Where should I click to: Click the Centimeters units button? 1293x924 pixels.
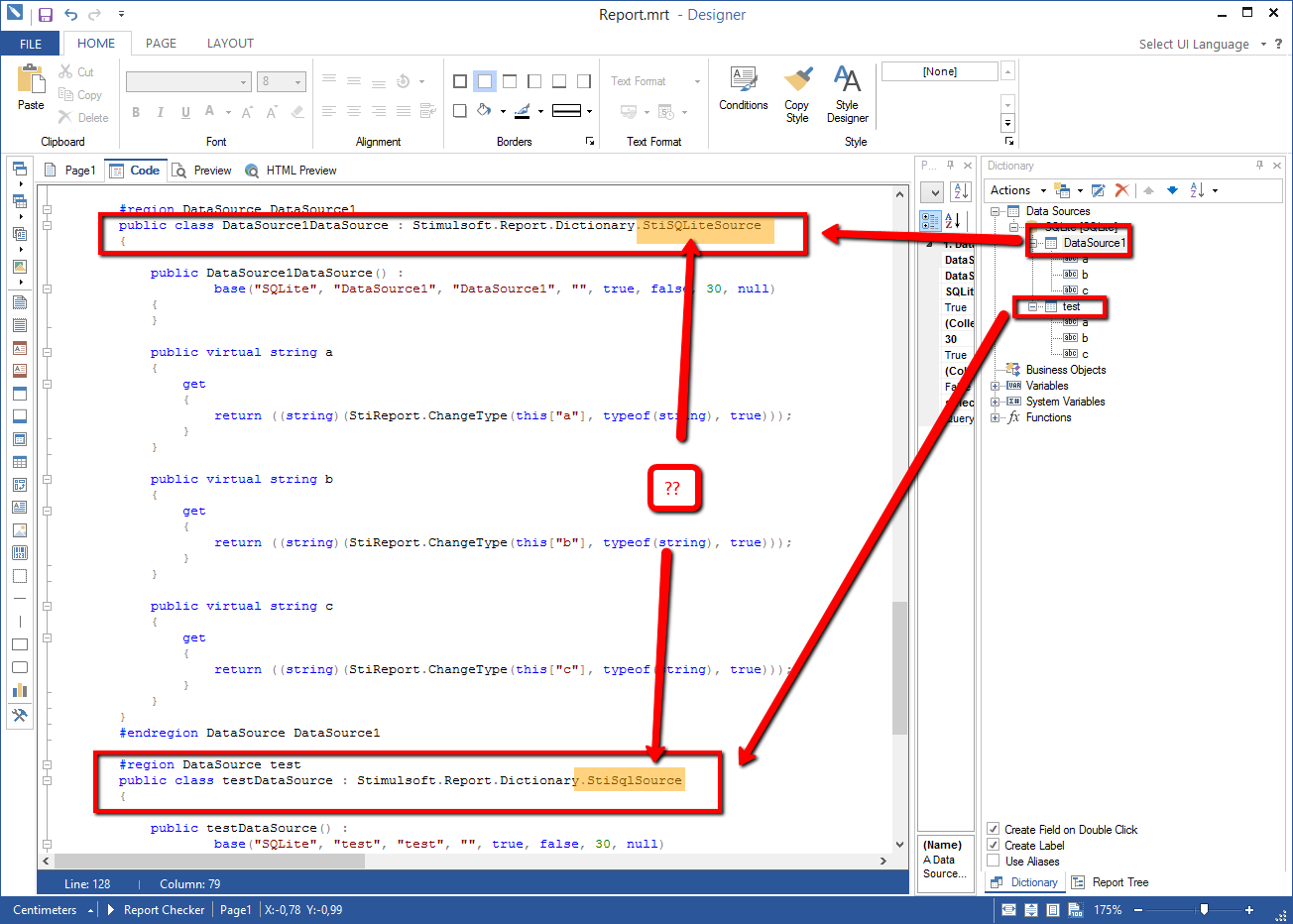click(x=52, y=909)
